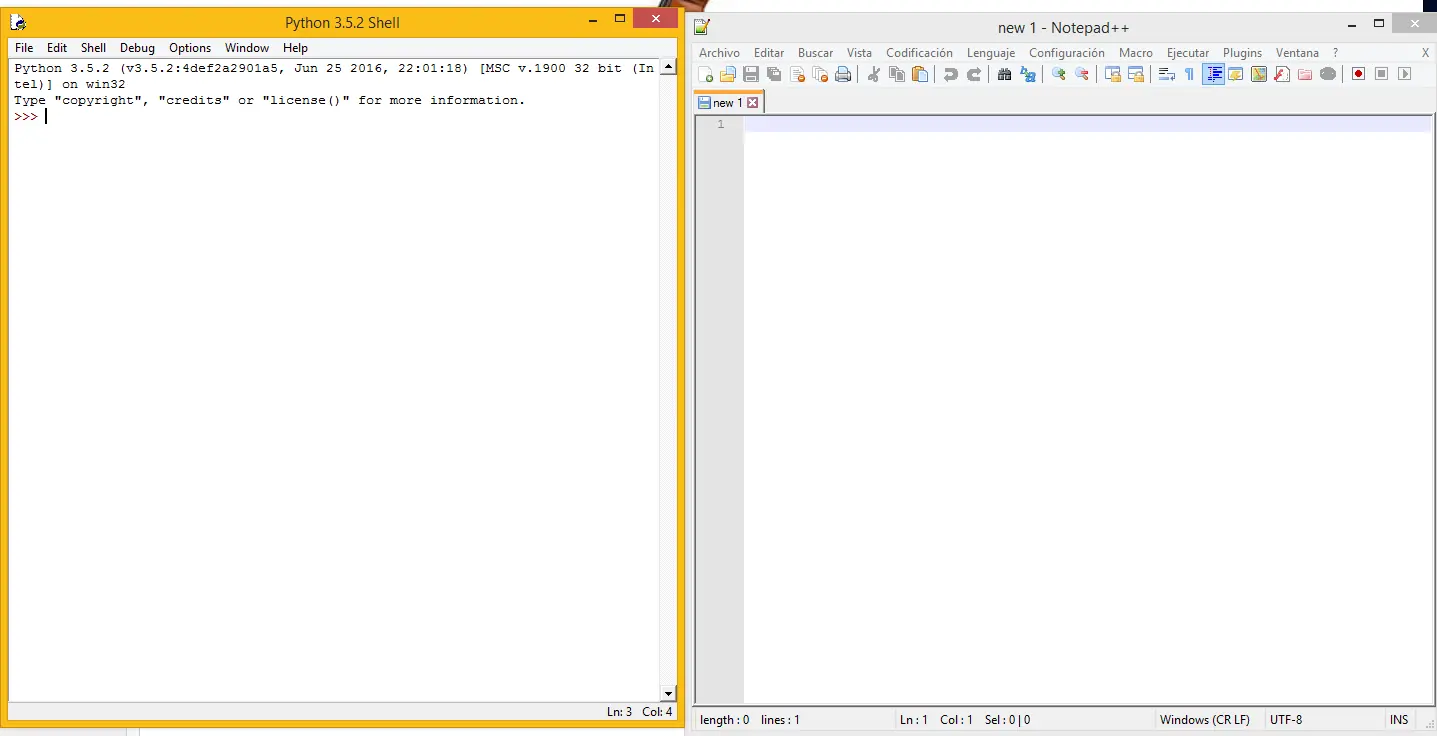Click the 'UTF-8' encoding status field
This screenshot has height=736, width=1437.
tap(1286, 720)
